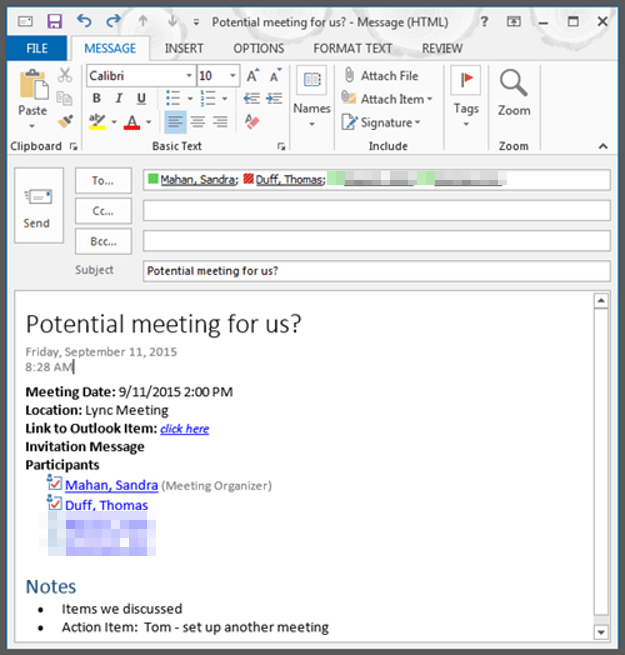Click Attach File
Screen dimensions: 625x655
tap(381, 76)
